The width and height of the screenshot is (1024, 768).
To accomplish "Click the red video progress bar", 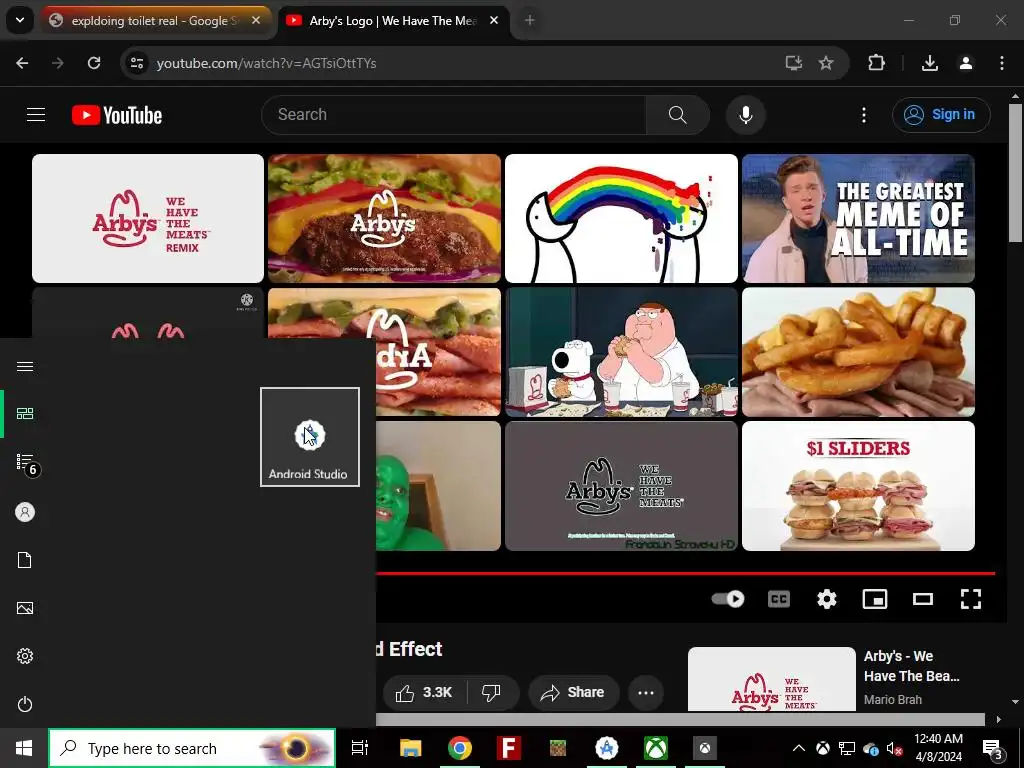I will click(685, 573).
